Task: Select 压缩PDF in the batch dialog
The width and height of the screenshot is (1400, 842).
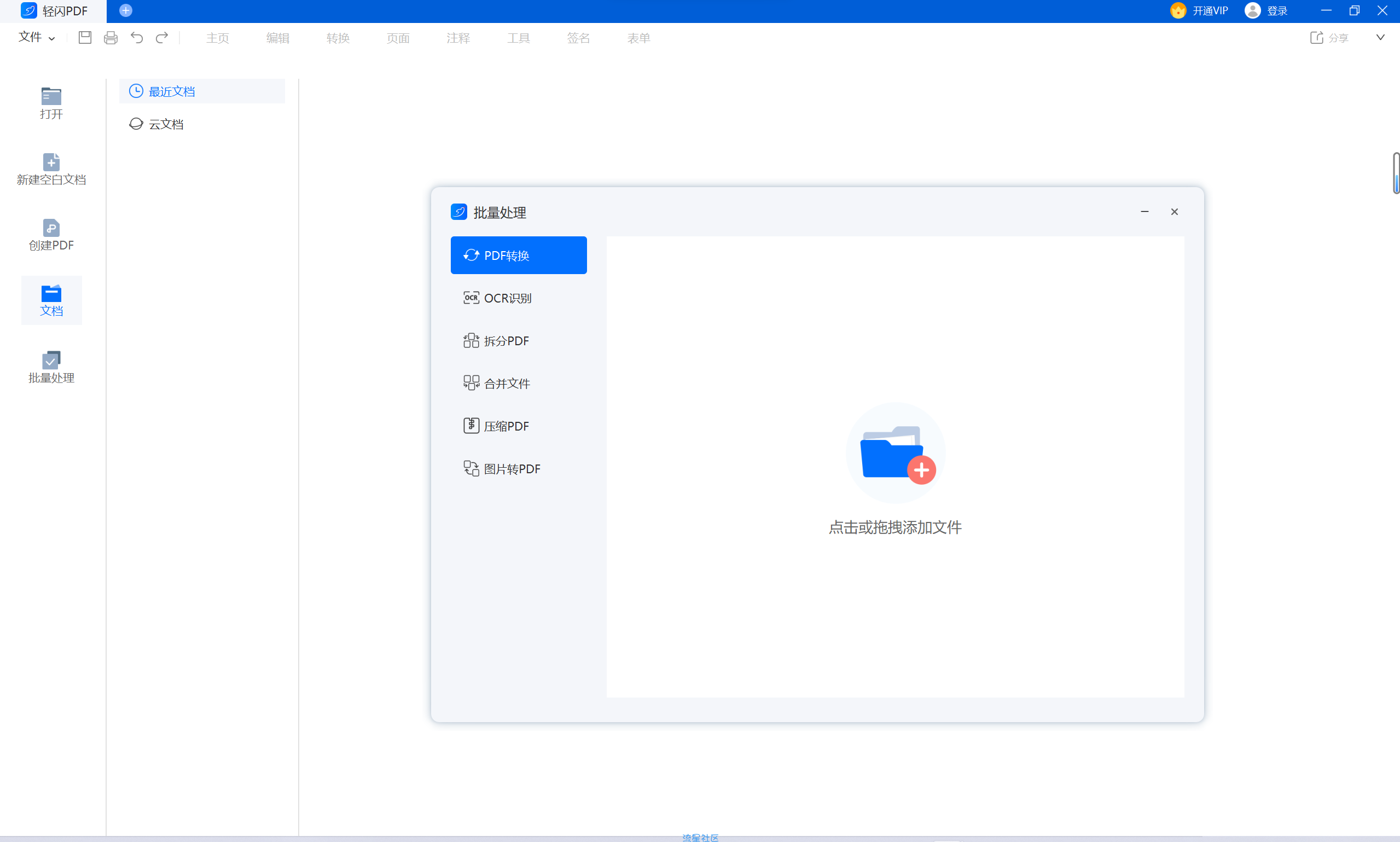Action: pyautogui.click(x=507, y=426)
